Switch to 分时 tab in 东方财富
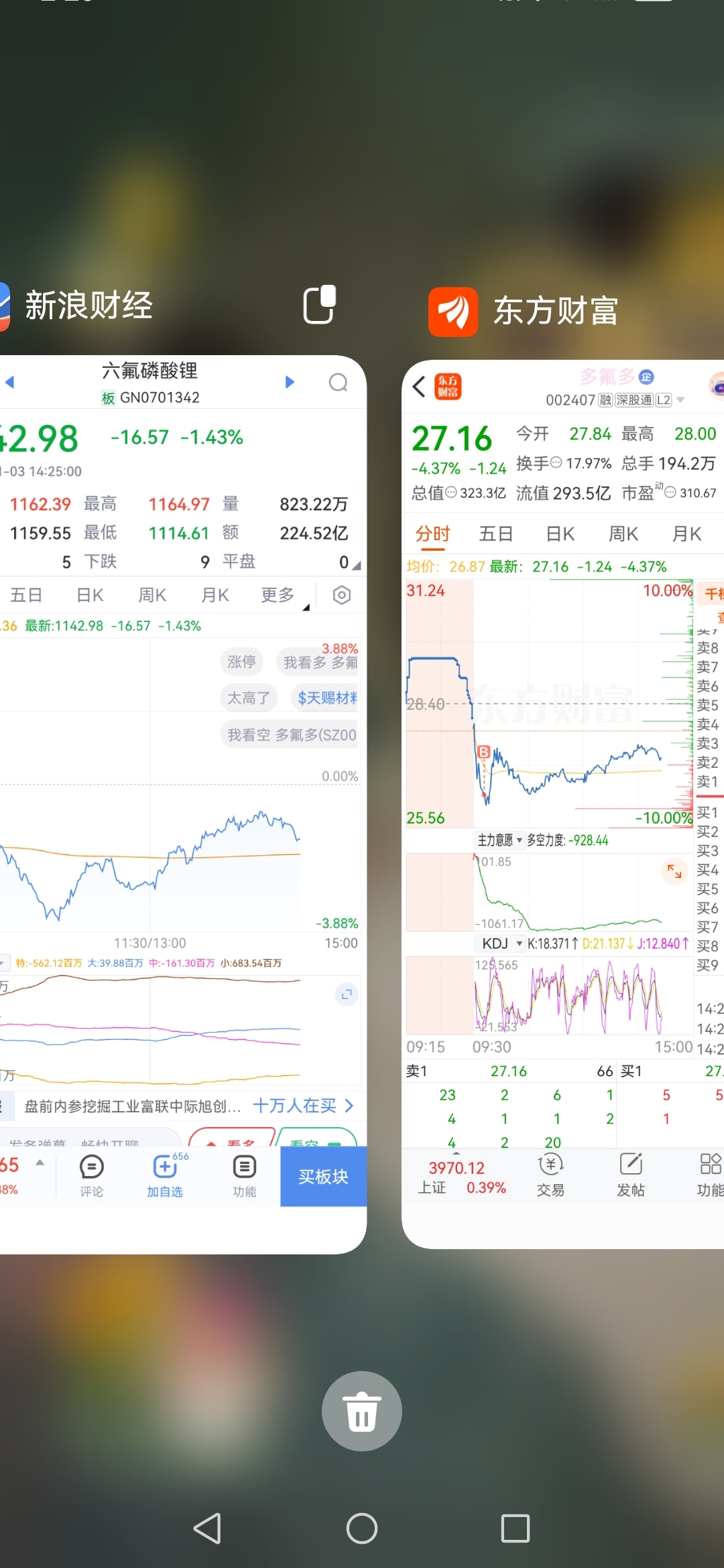 pos(432,534)
